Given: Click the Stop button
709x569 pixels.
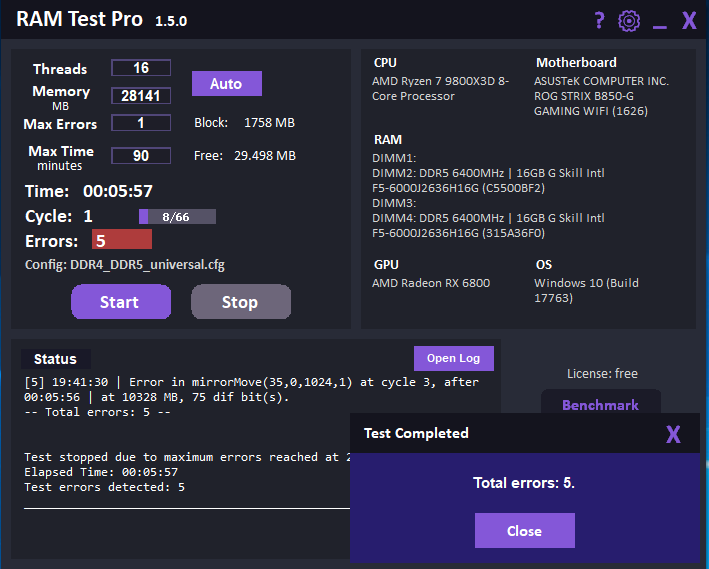Looking at the screenshot, I should [x=241, y=302].
